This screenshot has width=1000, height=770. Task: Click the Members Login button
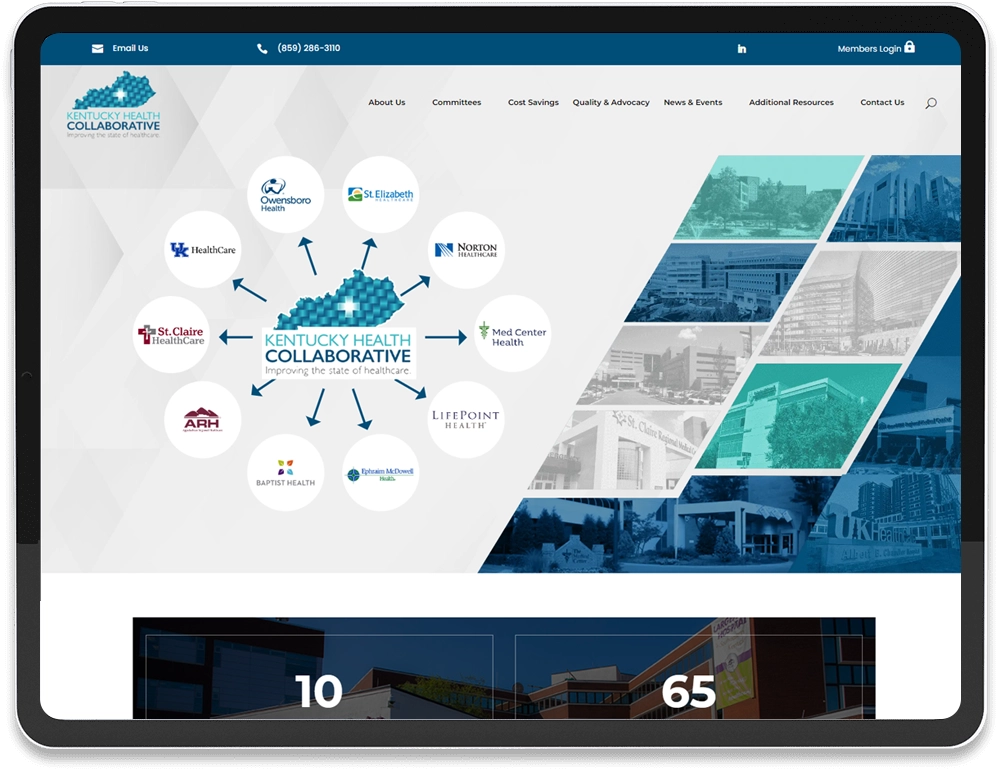[869, 47]
